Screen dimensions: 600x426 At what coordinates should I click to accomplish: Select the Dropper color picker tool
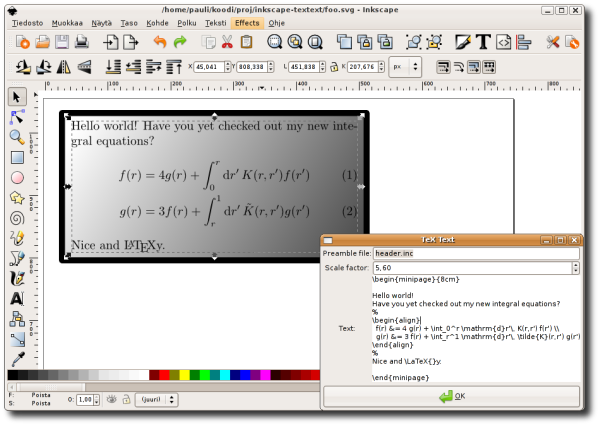click(x=17, y=359)
